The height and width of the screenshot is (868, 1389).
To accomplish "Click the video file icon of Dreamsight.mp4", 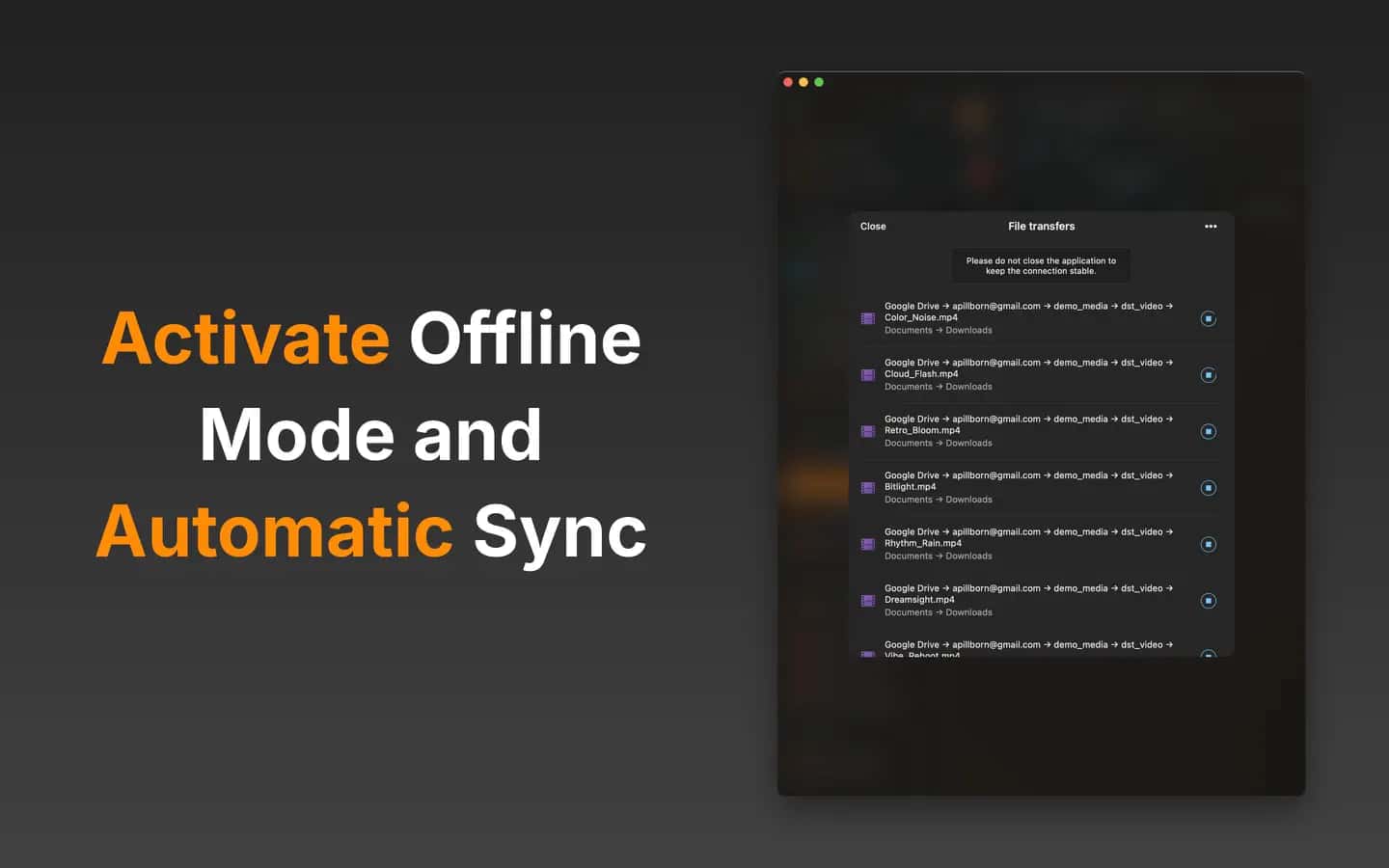I will coord(868,601).
